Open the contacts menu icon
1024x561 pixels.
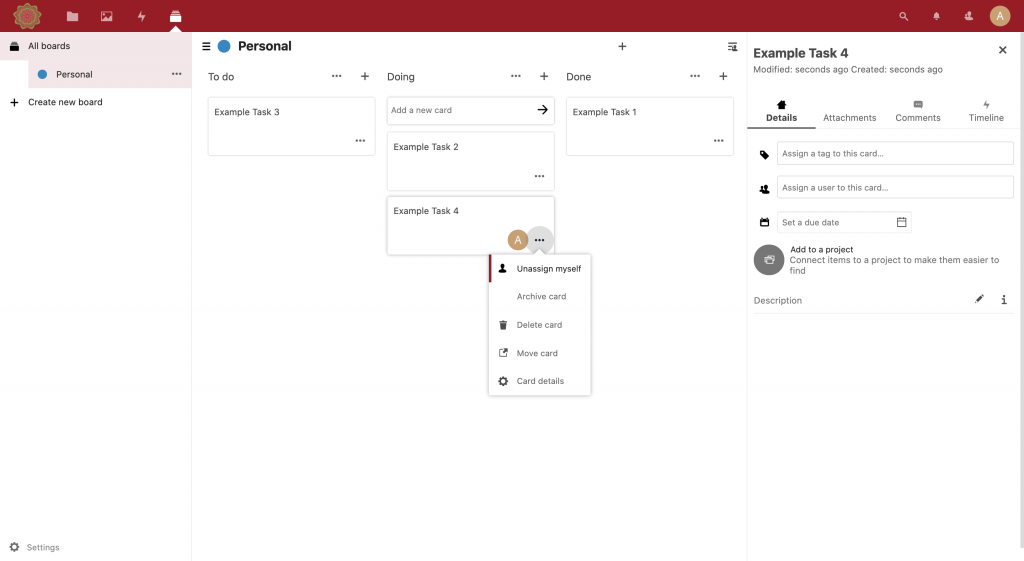point(968,16)
